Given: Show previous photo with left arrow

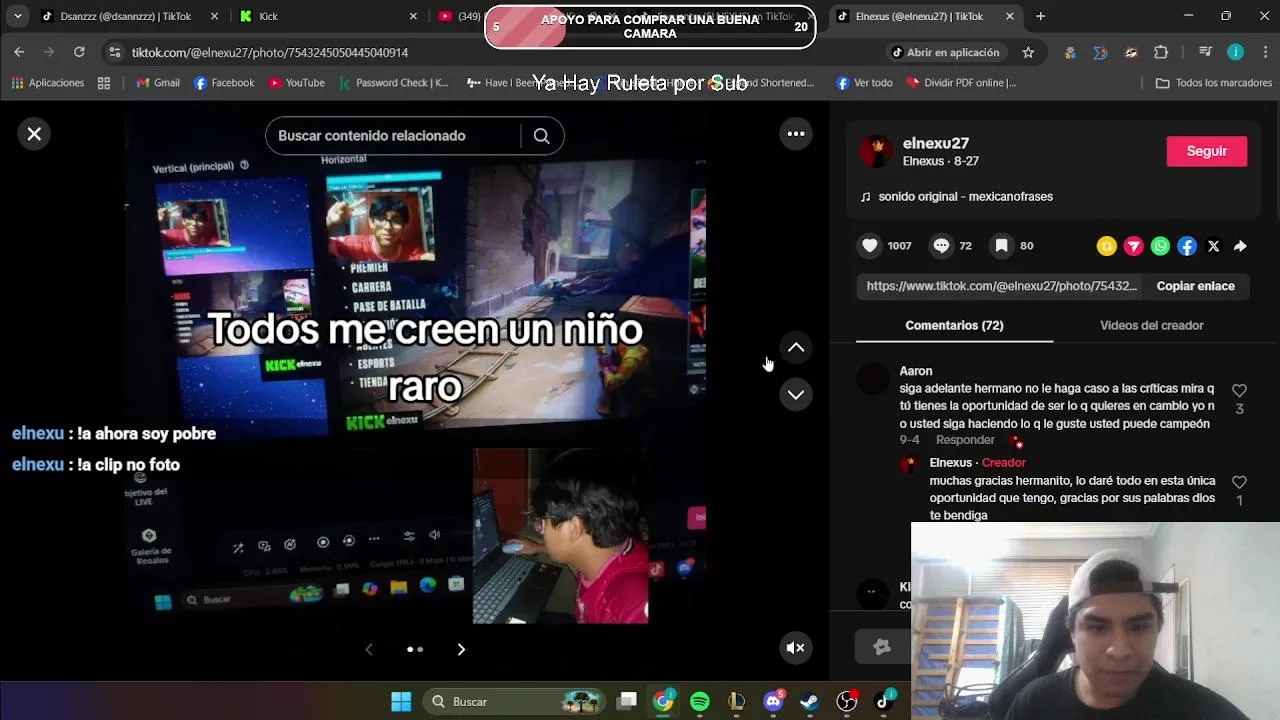Looking at the screenshot, I should [x=369, y=650].
